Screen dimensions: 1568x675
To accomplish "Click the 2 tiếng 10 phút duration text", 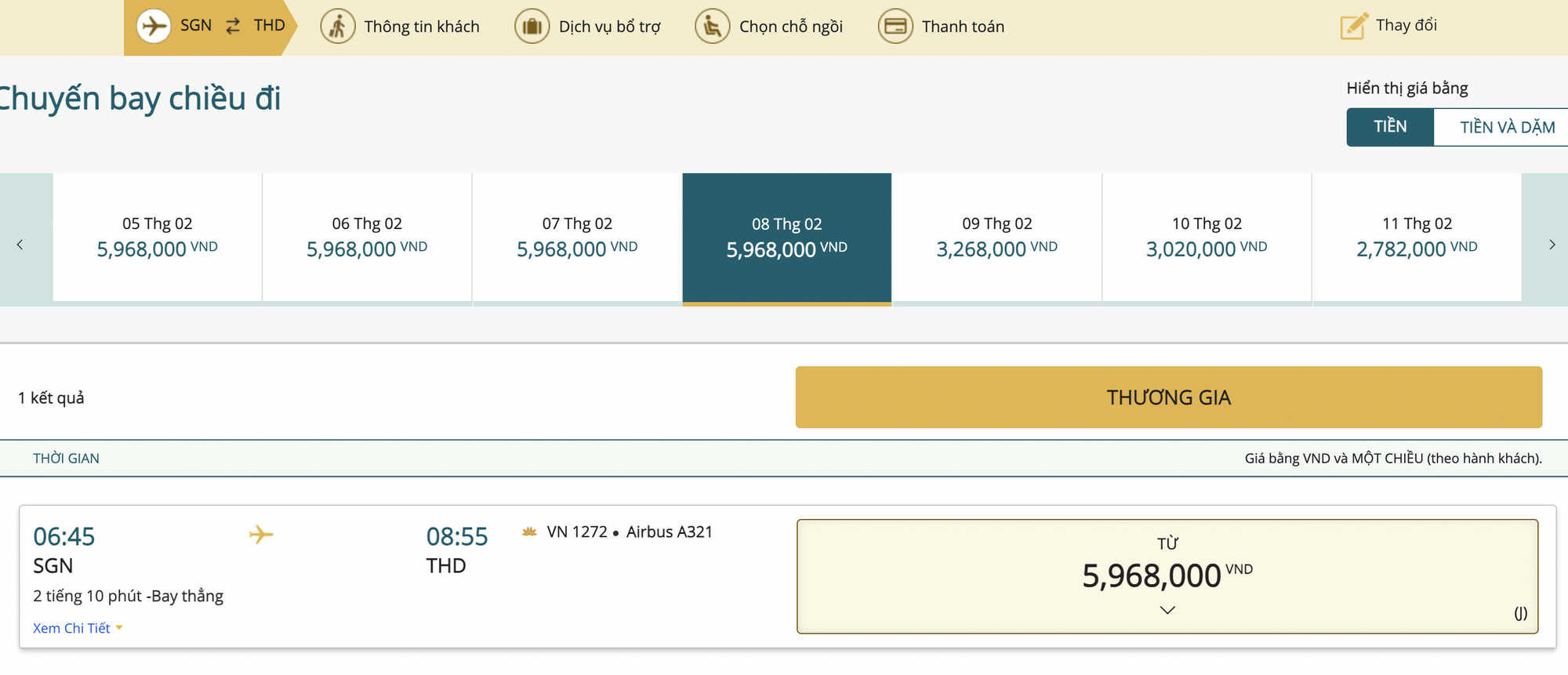I will tap(88, 596).
